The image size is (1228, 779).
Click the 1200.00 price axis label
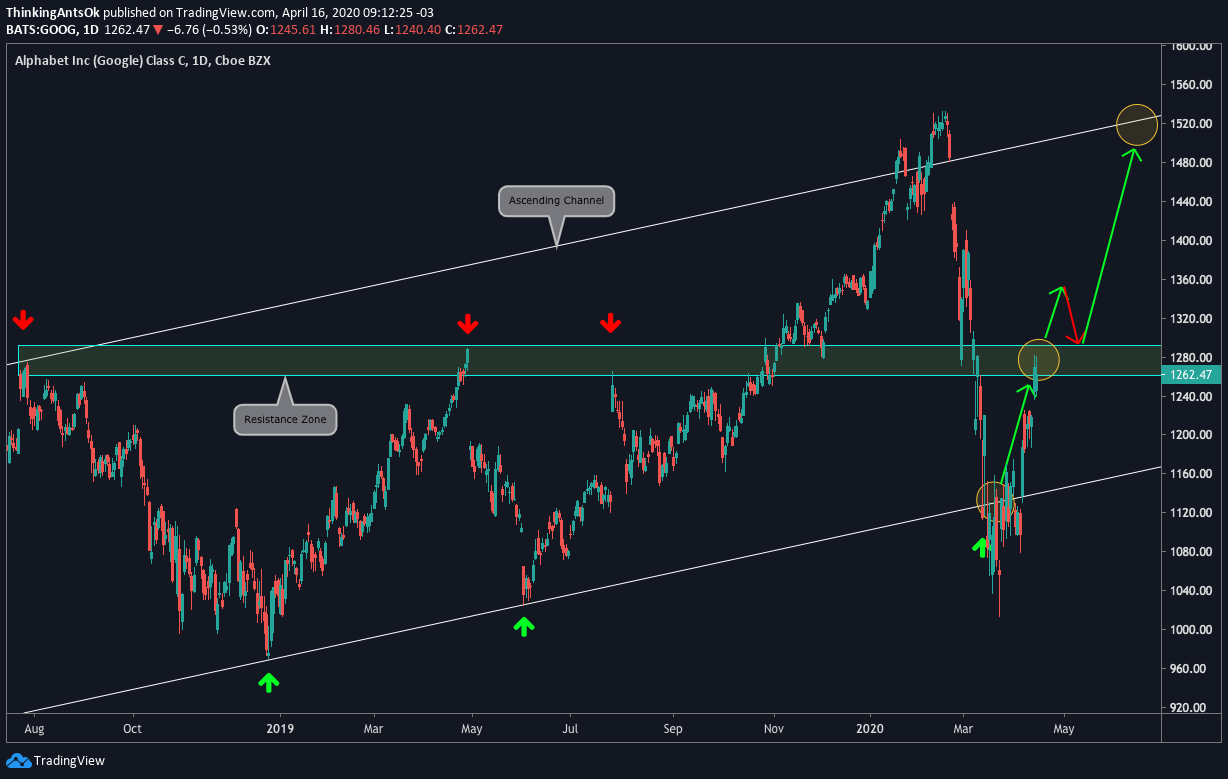[1191, 435]
